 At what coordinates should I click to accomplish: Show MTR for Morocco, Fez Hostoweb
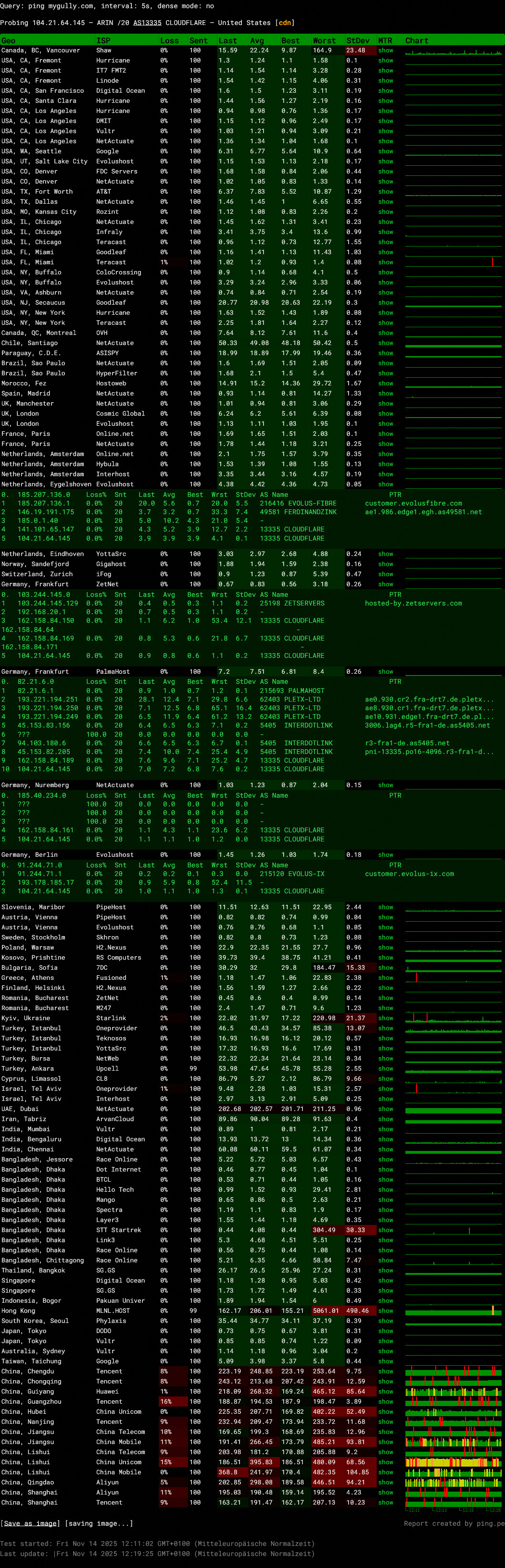[x=386, y=383]
